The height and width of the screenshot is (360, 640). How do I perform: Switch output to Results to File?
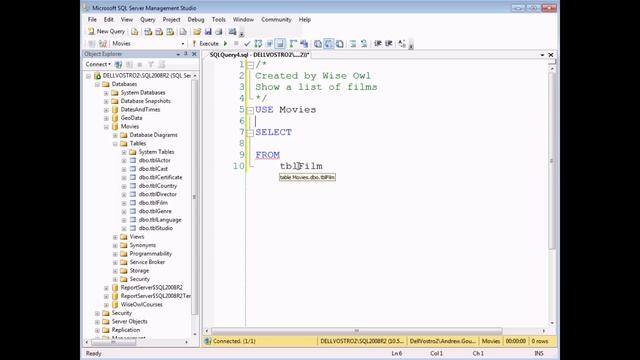[x=340, y=43]
